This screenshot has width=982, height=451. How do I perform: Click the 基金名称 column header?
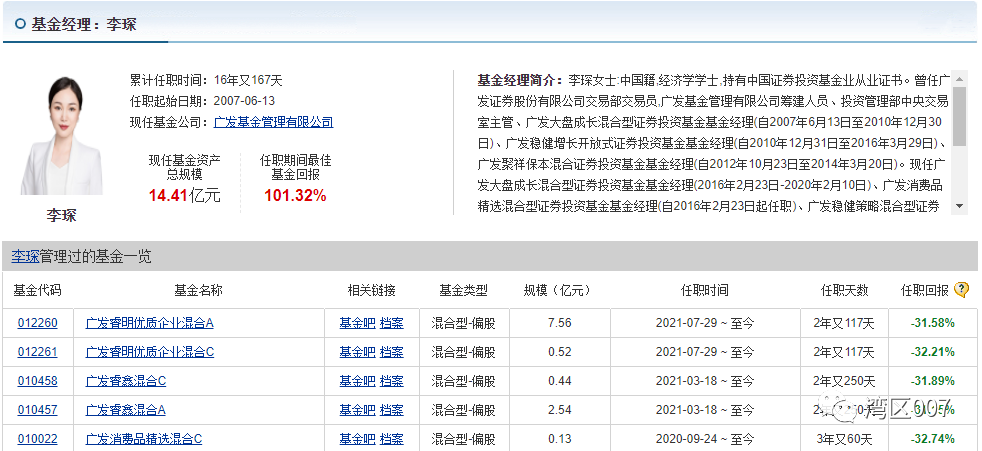199,290
